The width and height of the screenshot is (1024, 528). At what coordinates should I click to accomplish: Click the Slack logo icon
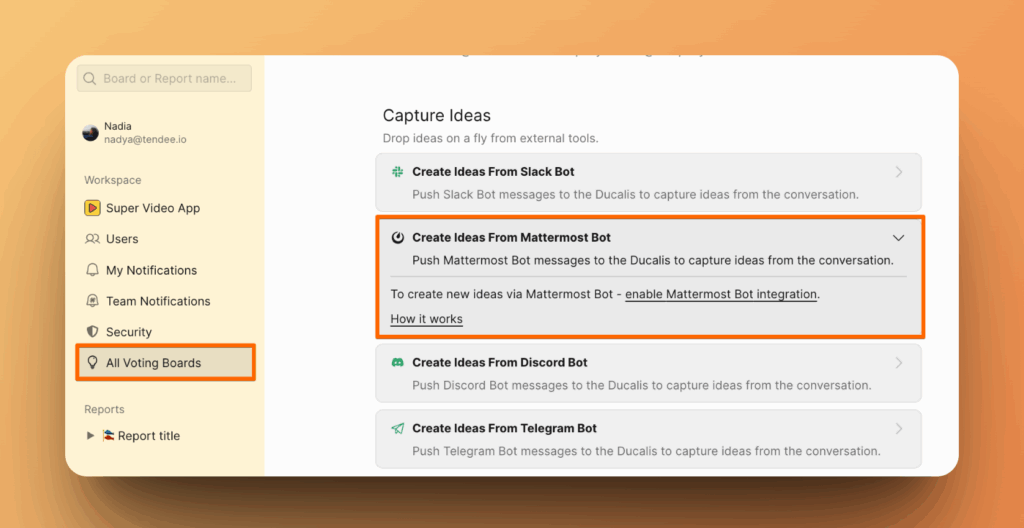pyautogui.click(x=397, y=172)
